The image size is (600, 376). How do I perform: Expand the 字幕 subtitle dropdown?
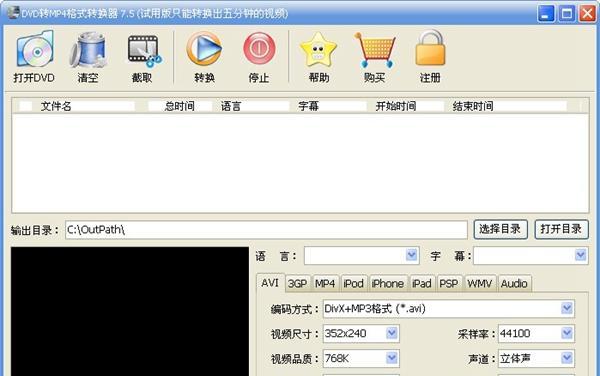[x=580, y=255]
